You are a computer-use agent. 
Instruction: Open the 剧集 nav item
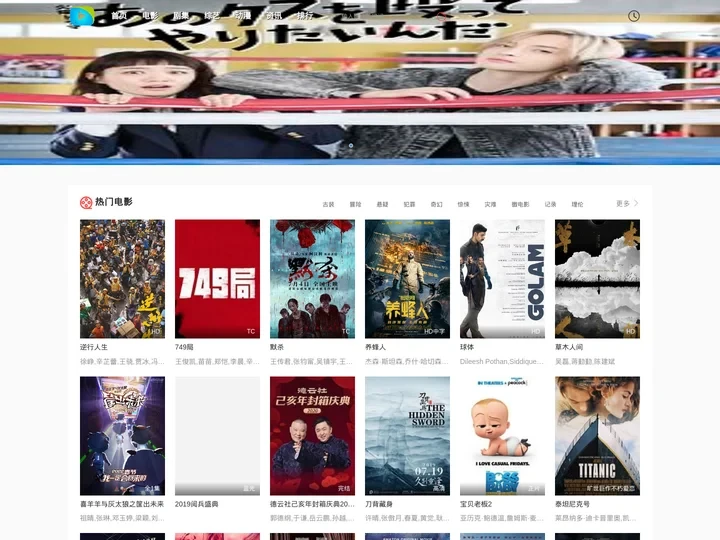click(181, 16)
